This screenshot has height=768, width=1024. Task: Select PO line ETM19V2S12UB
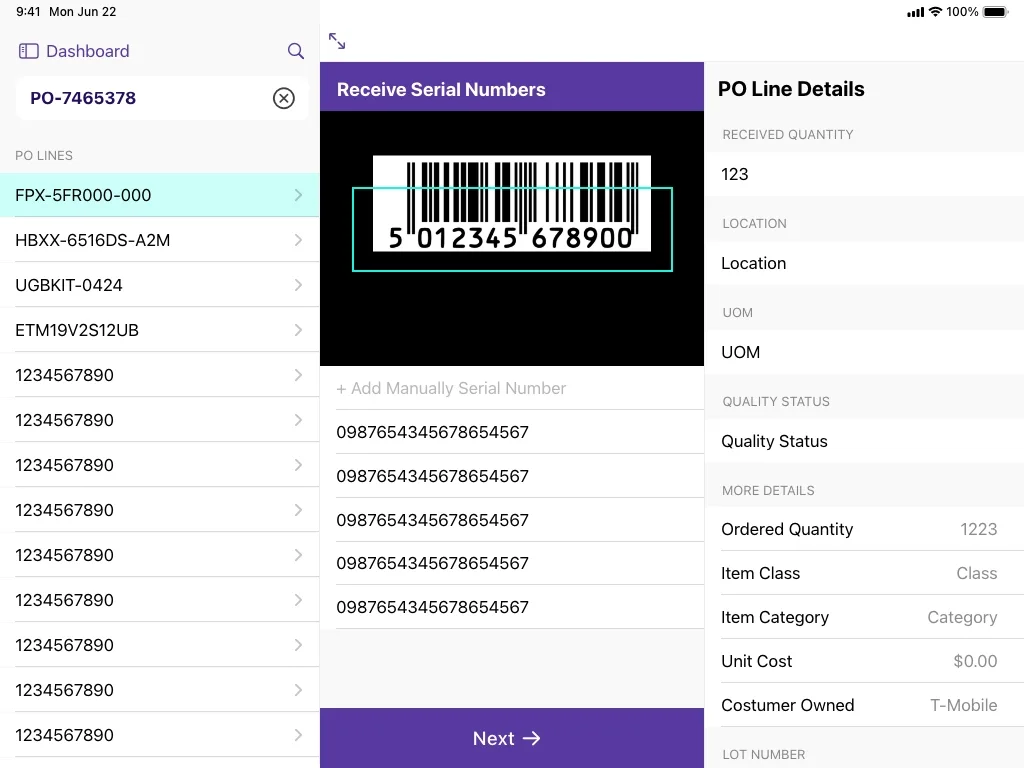tap(159, 330)
